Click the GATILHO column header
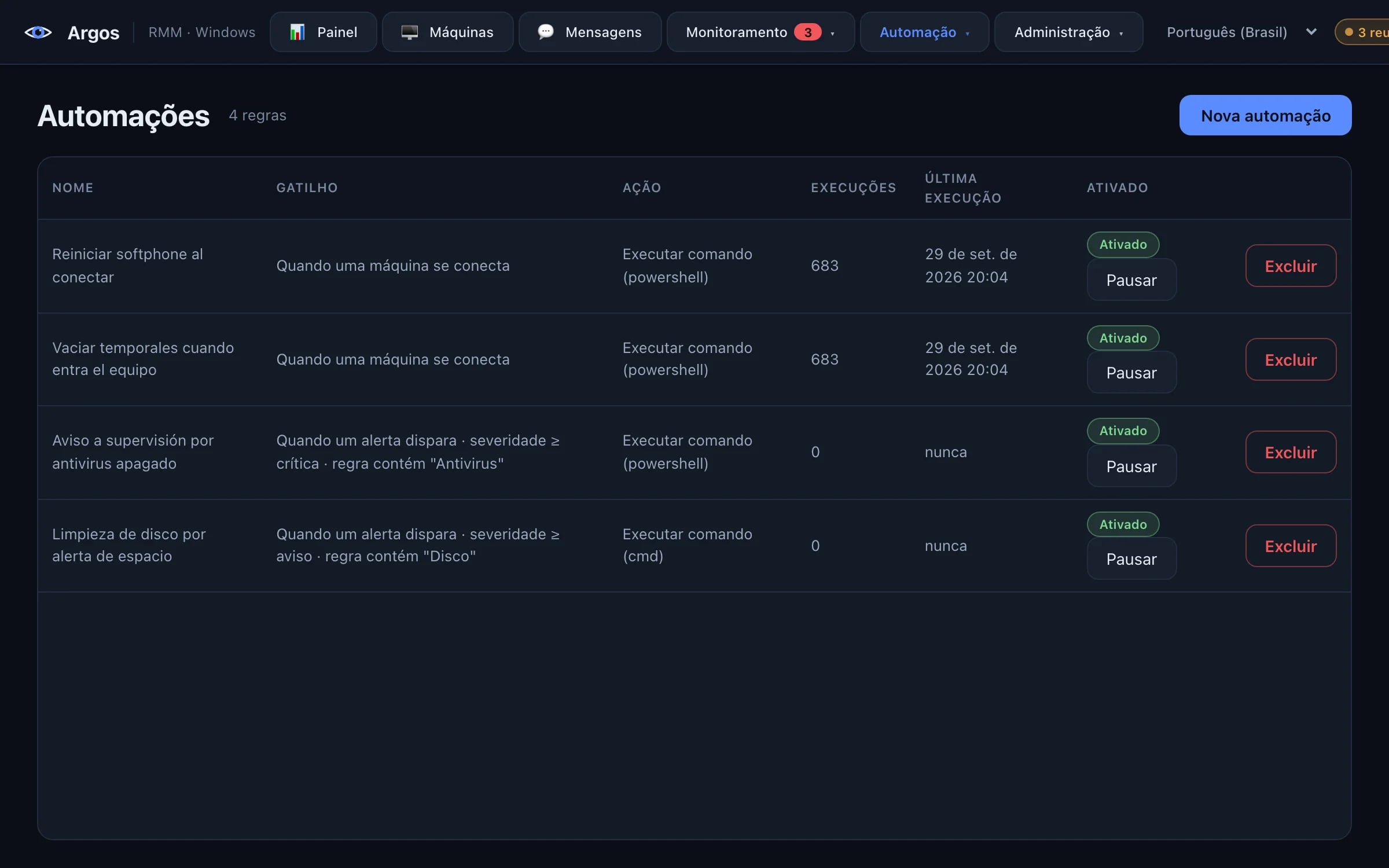The image size is (1389, 868). click(x=307, y=187)
